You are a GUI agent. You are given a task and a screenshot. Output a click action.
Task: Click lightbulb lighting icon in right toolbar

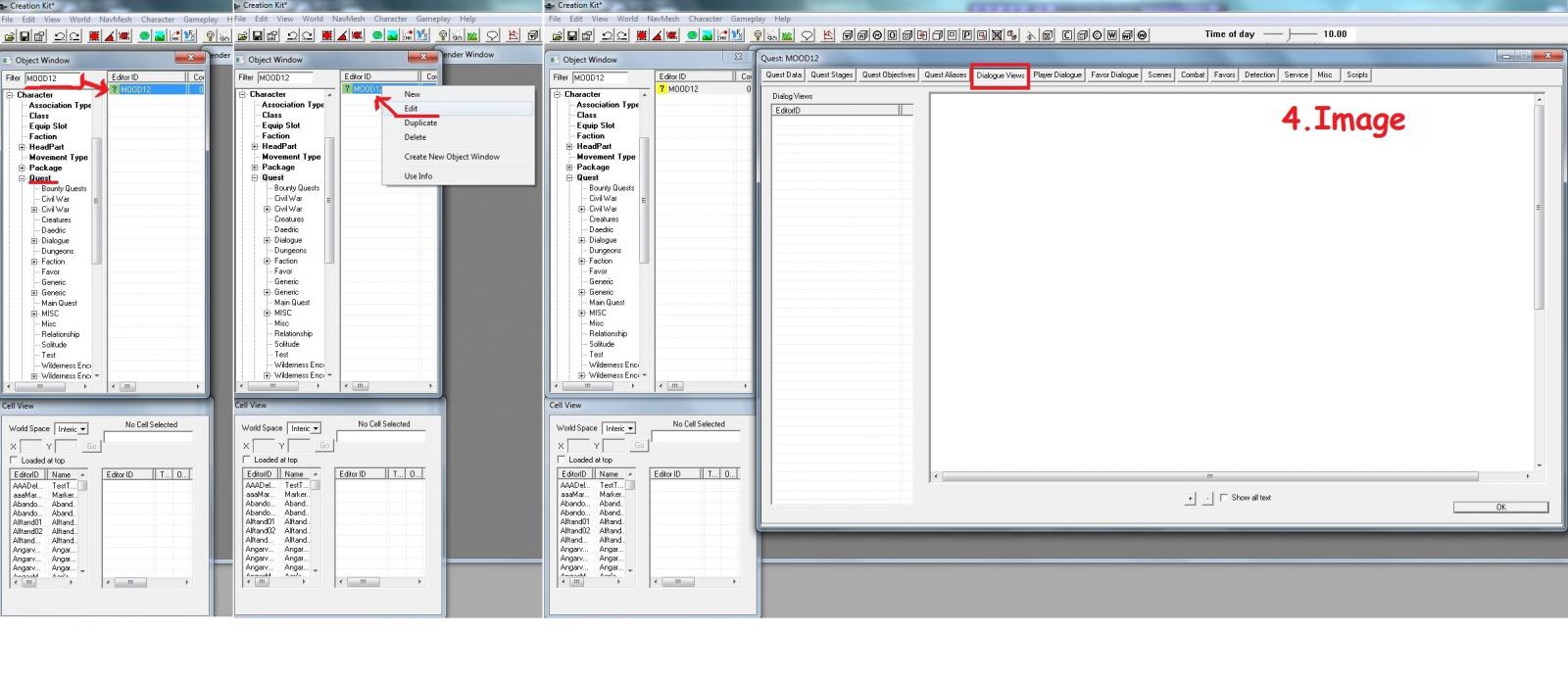tap(759, 35)
